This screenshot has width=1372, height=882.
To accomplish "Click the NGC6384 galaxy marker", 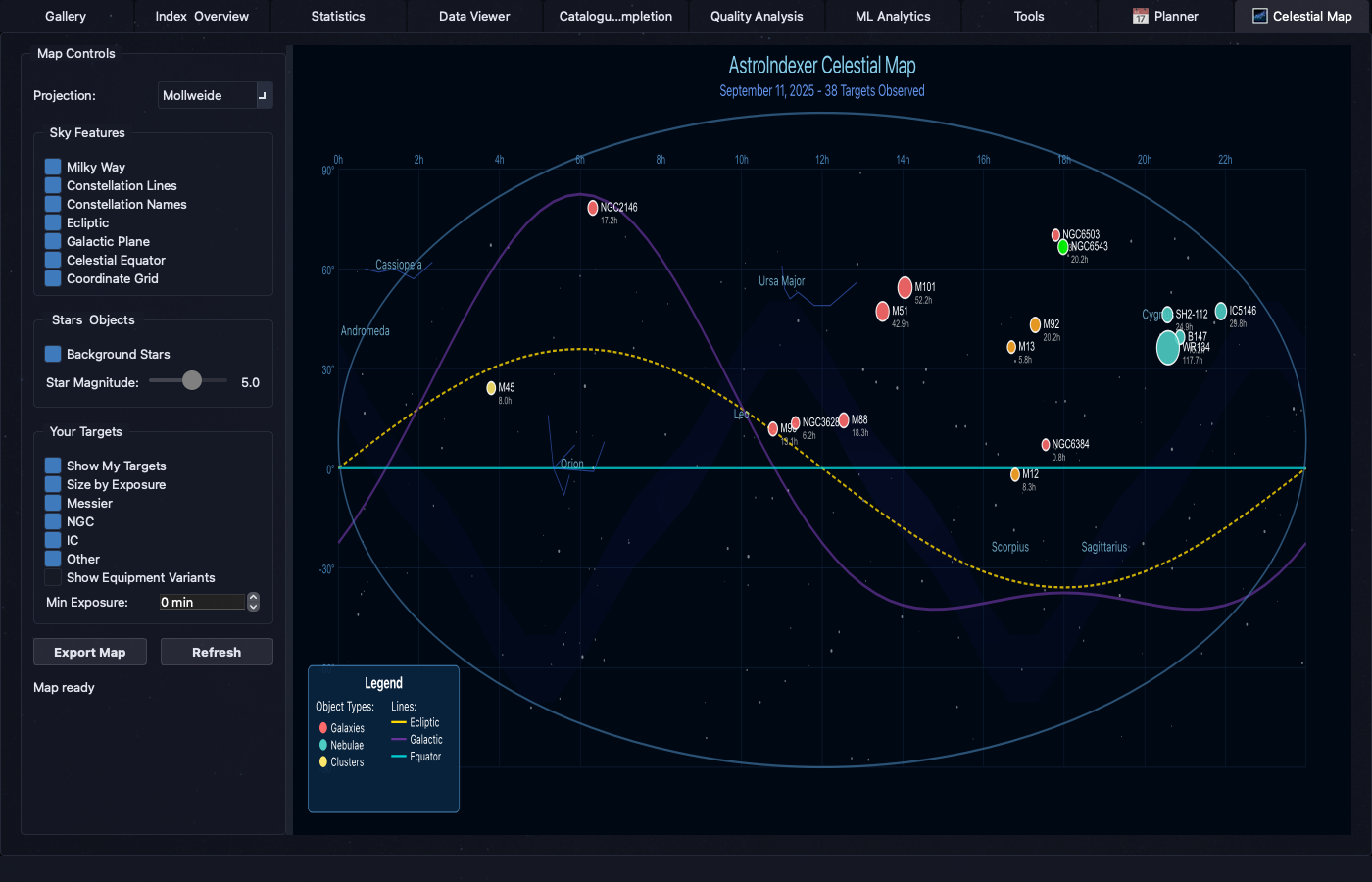I will pyautogui.click(x=1046, y=445).
